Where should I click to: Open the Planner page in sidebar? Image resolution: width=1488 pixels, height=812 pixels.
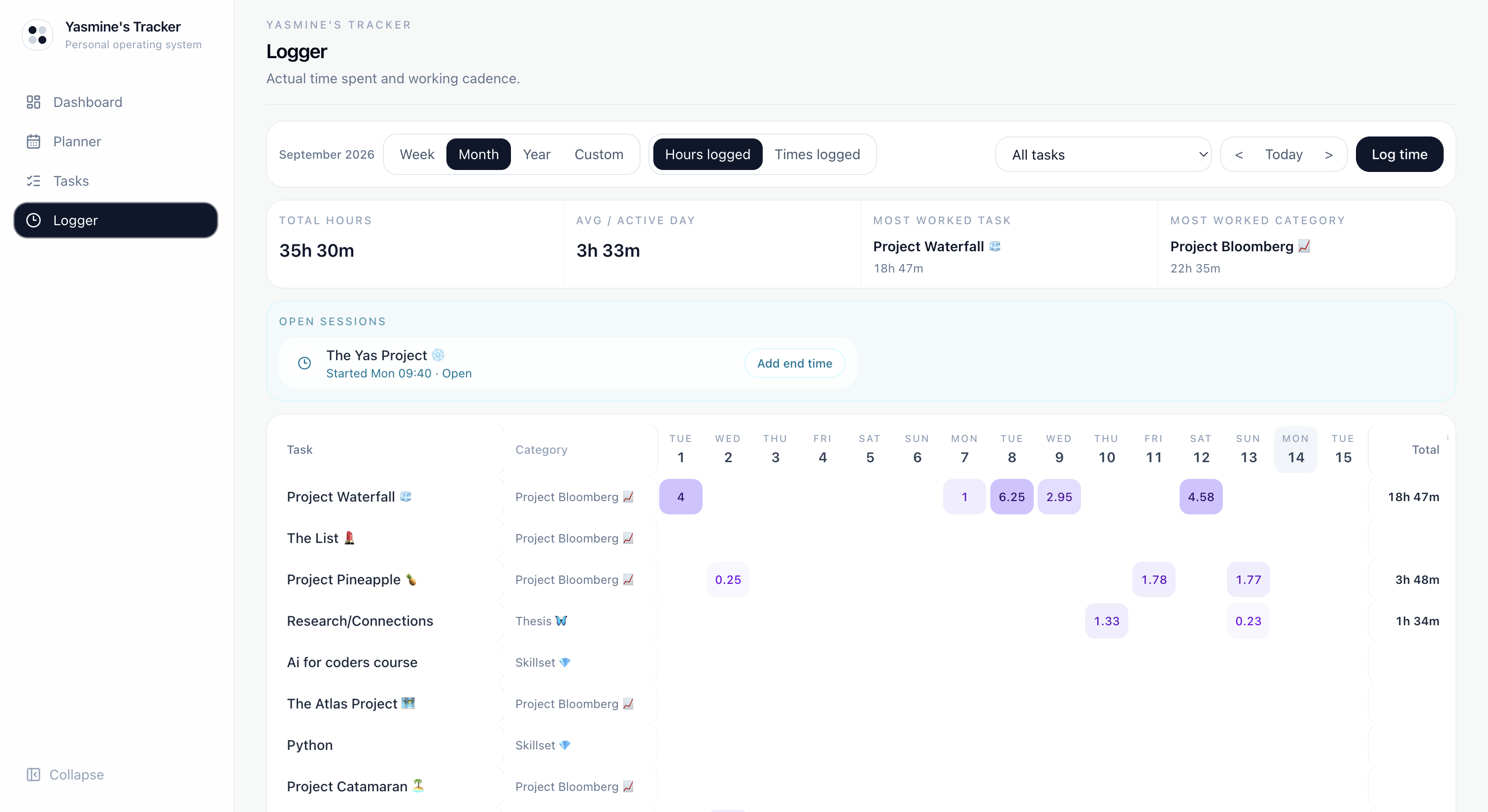tap(115, 141)
